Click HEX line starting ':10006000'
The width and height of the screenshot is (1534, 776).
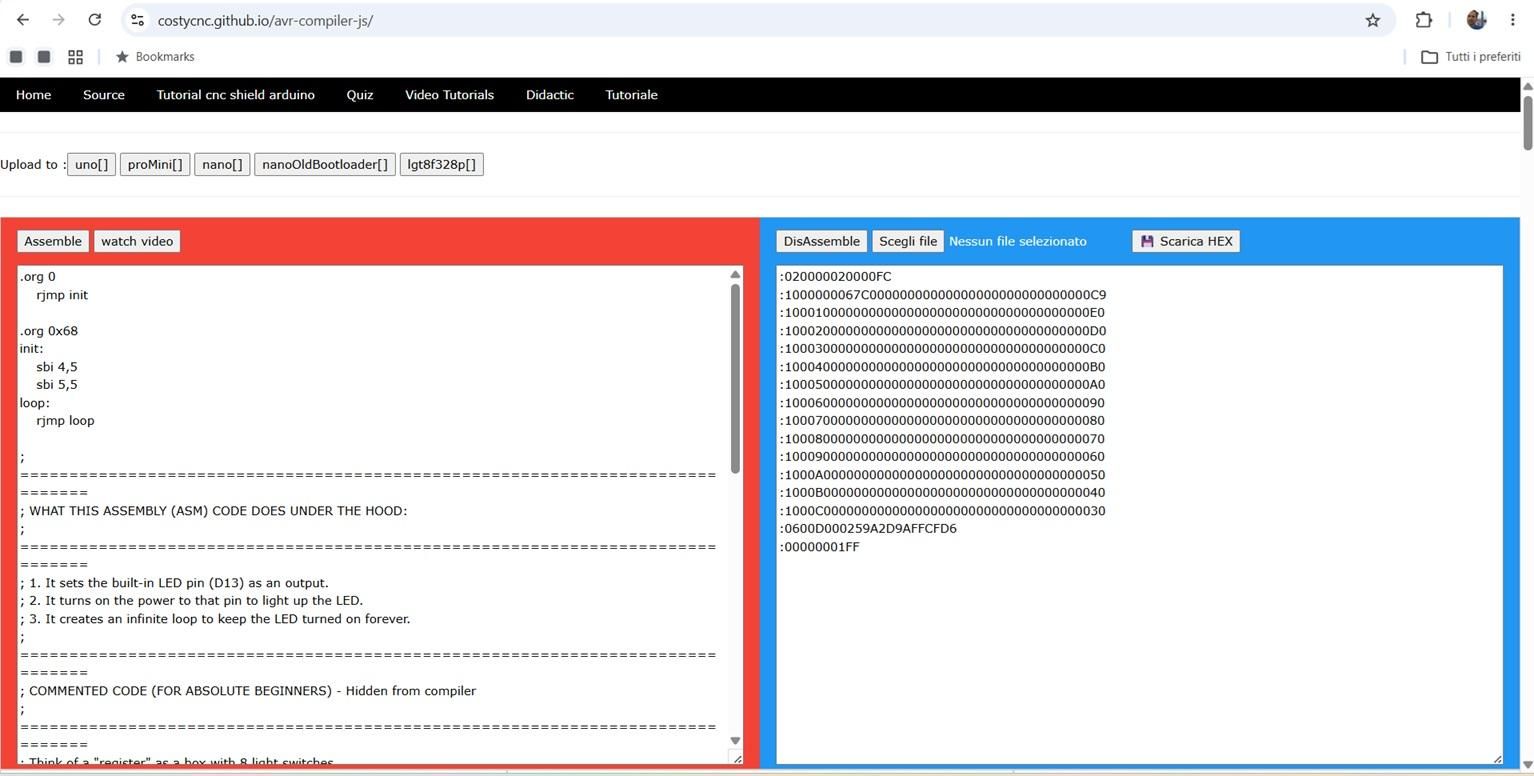pyautogui.click(x=943, y=403)
